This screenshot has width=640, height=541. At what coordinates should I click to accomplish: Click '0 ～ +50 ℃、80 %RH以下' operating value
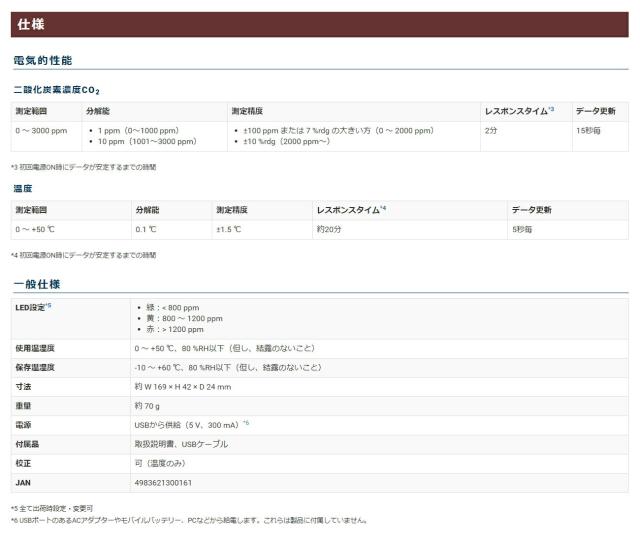[224, 348]
